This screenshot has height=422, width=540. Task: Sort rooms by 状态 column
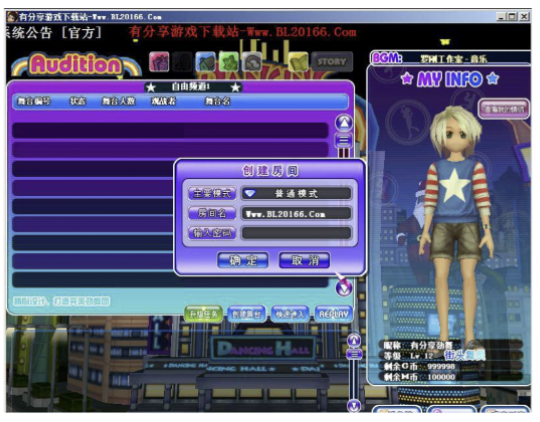pyautogui.click(x=78, y=101)
